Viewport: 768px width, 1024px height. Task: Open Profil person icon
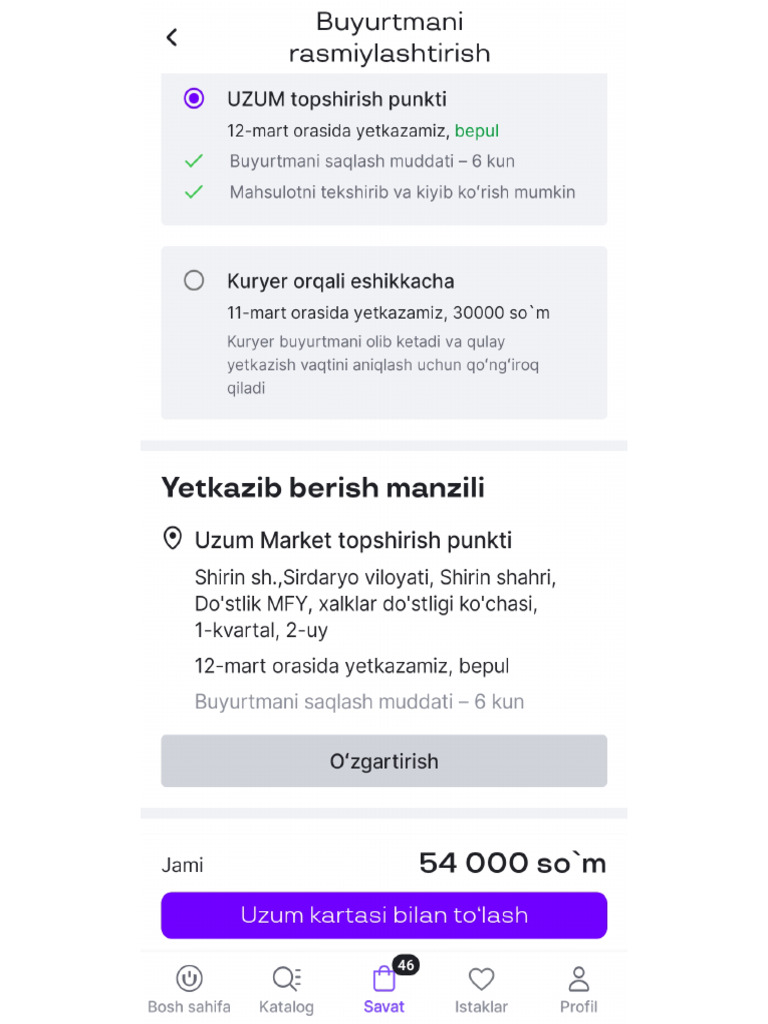point(578,979)
